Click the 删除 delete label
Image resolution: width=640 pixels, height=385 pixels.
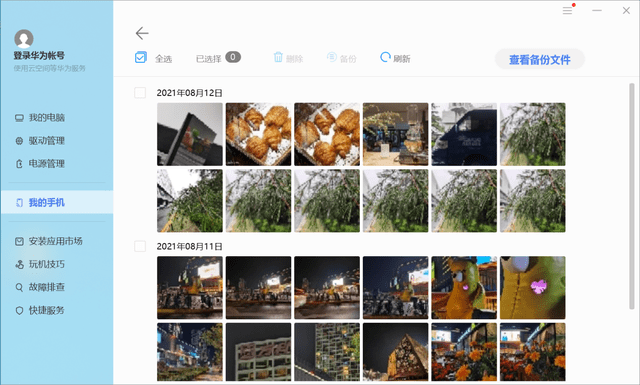pyautogui.click(x=294, y=59)
